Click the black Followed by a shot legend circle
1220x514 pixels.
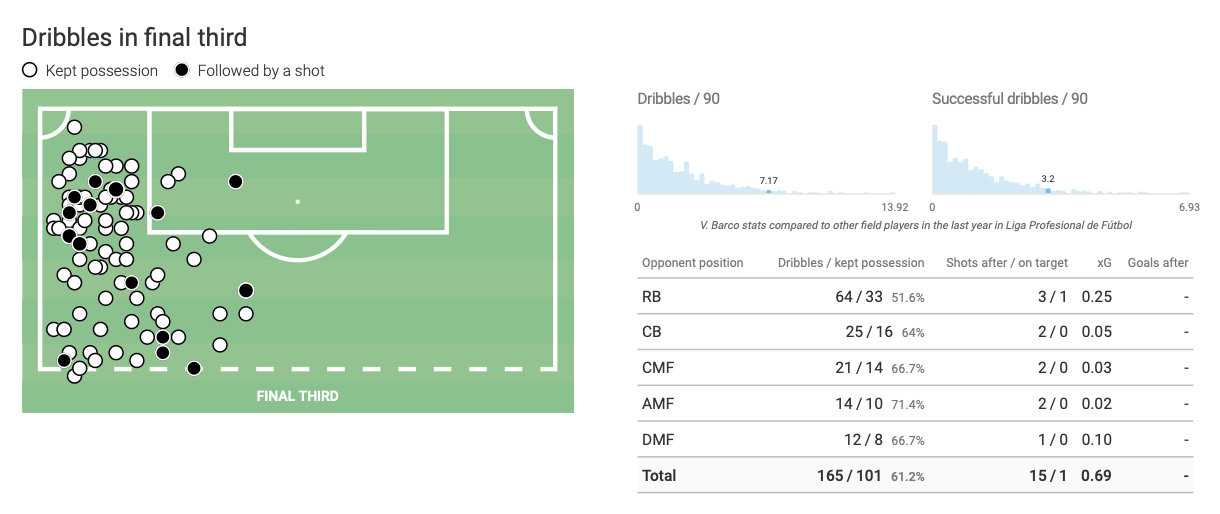[181, 71]
